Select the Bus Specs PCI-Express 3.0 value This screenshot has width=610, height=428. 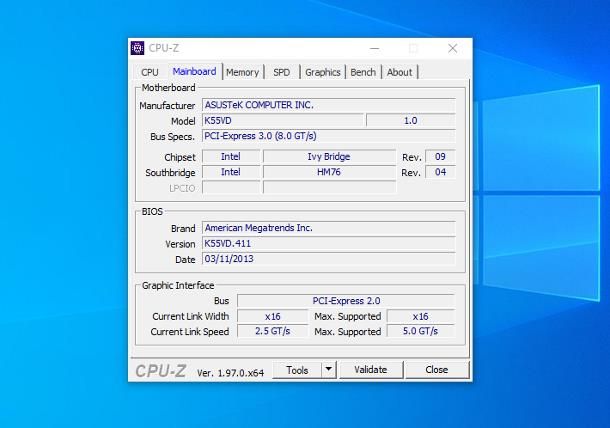coord(329,136)
